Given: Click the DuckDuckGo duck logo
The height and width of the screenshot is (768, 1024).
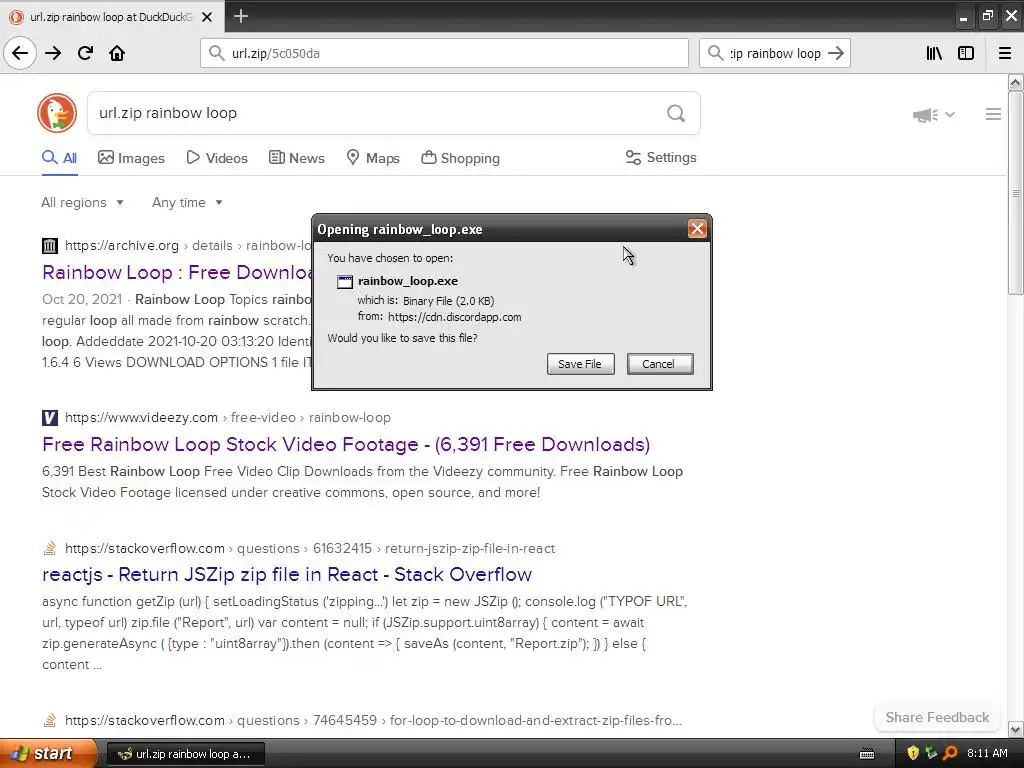Looking at the screenshot, I should coord(57,113).
